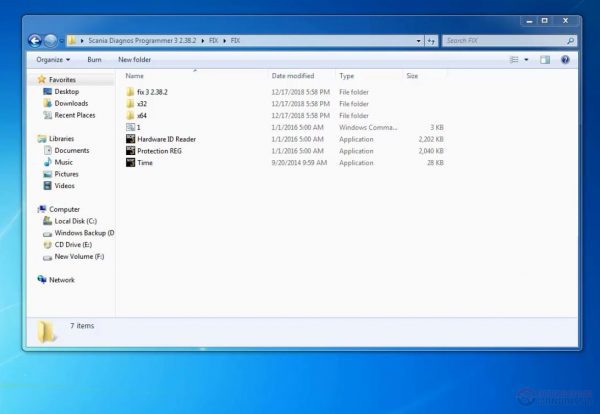Viewport: 600px width, 414px height.
Task: Select Computer in navigation pane
Action: [x=64, y=209]
